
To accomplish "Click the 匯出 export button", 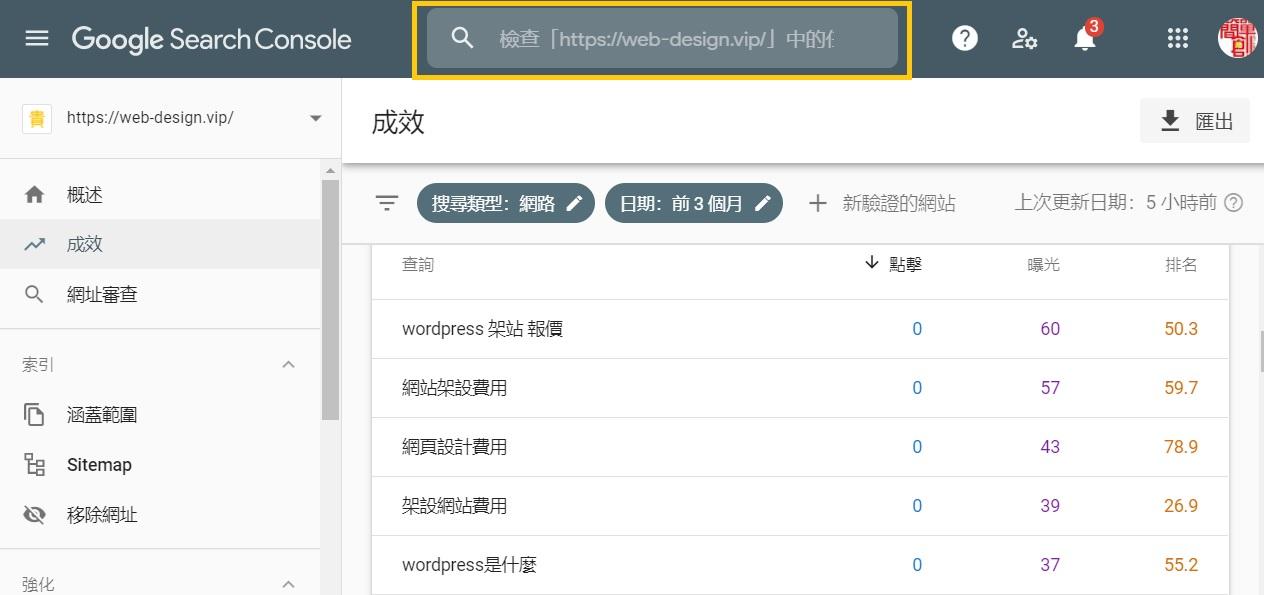I will (x=1195, y=121).
